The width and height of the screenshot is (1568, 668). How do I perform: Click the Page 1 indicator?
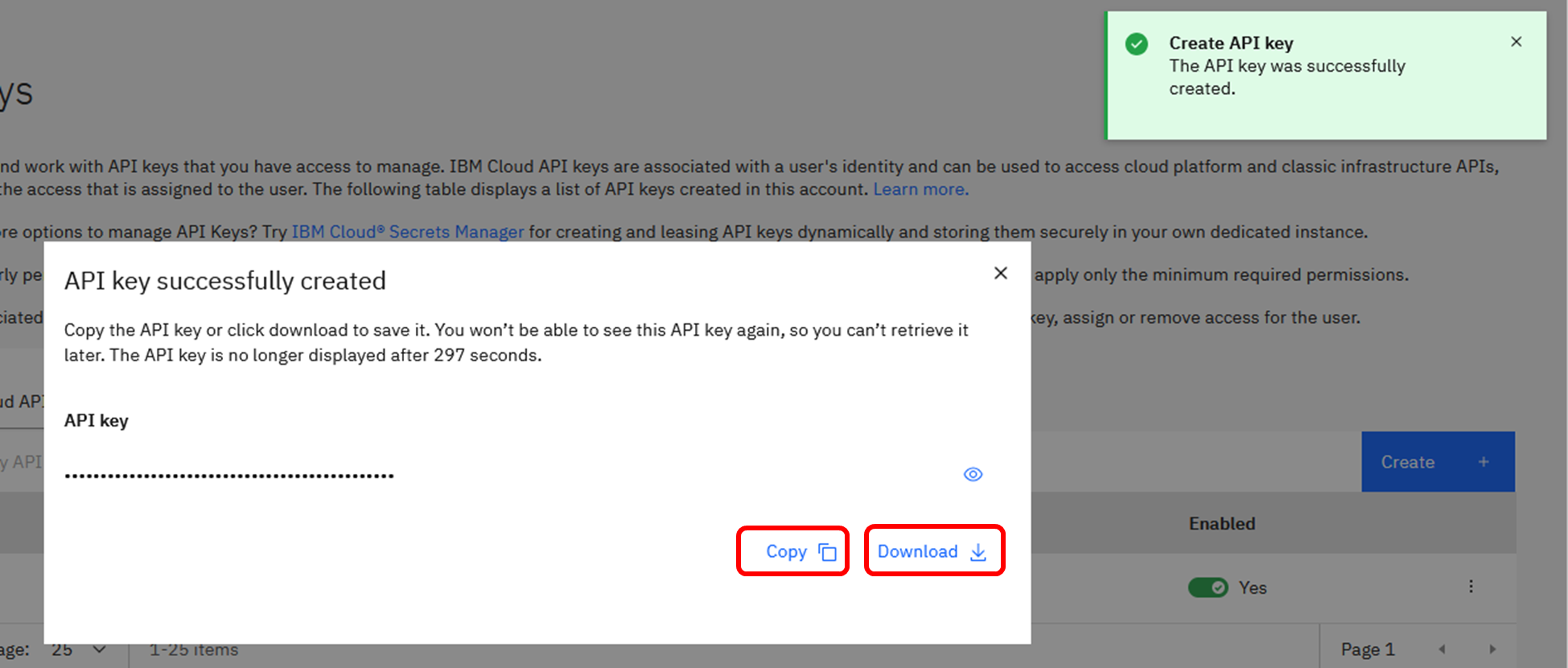[x=1367, y=649]
